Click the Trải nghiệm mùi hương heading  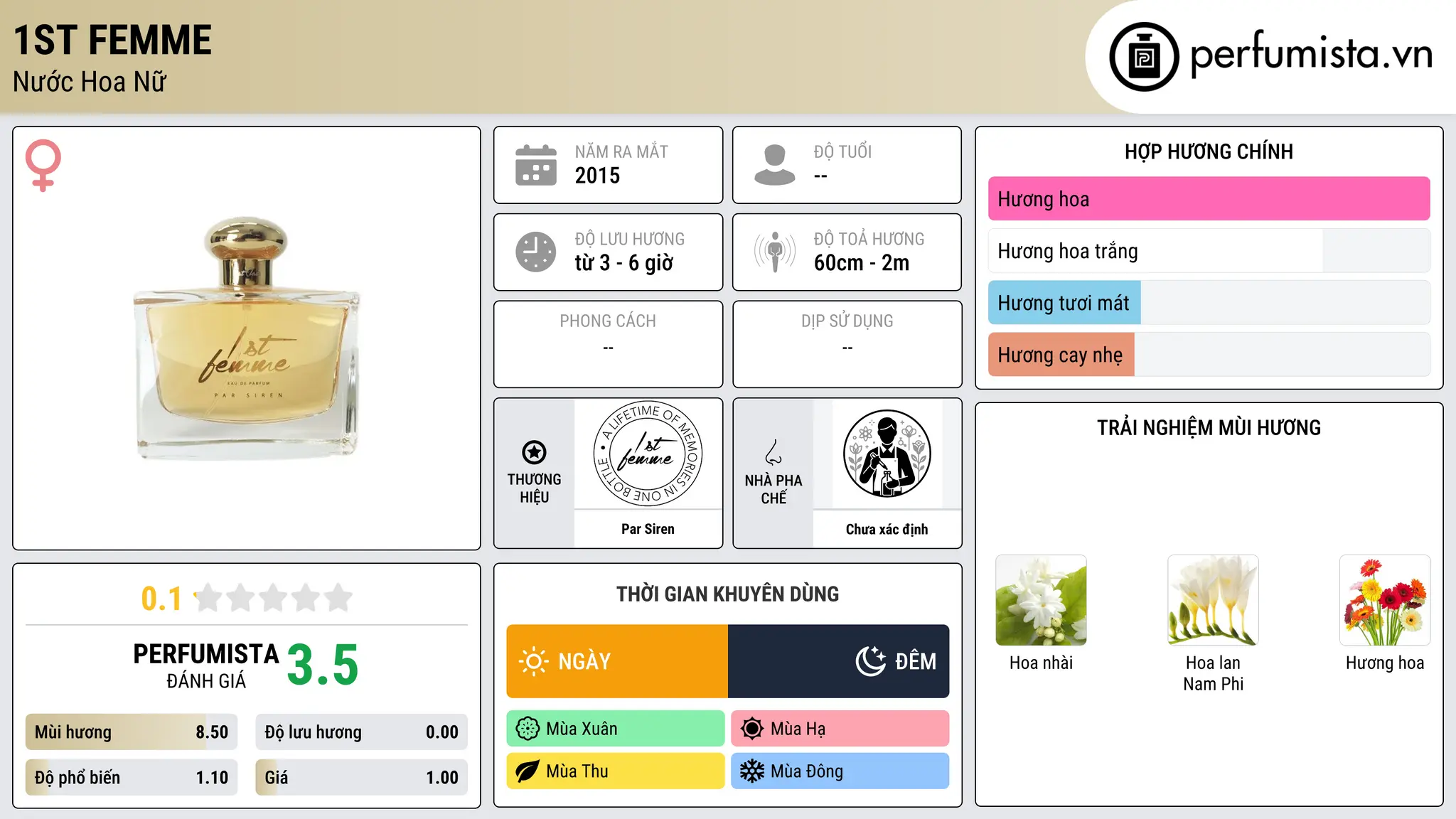(x=1209, y=427)
